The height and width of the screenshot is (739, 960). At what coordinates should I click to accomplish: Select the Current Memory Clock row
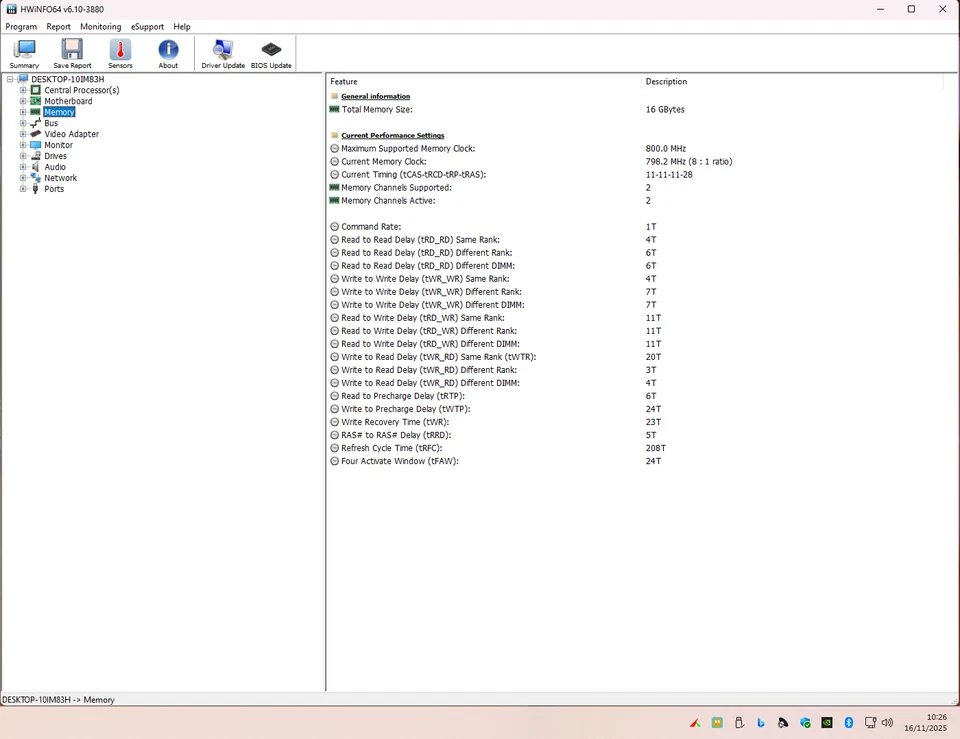[x=634, y=162]
